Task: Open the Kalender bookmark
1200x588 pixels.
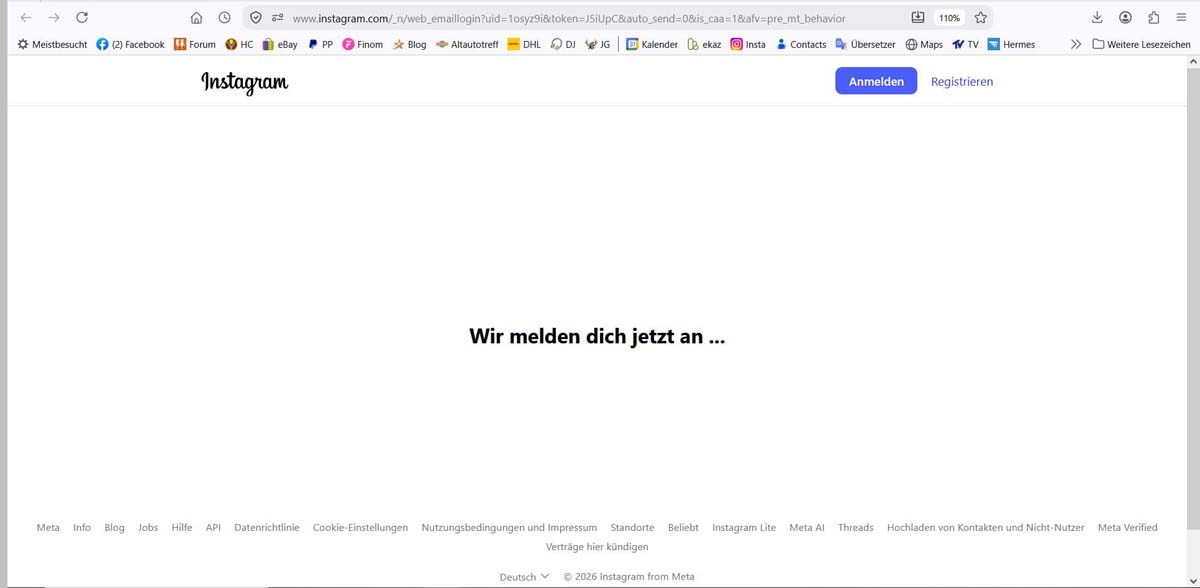Action: click(x=652, y=44)
